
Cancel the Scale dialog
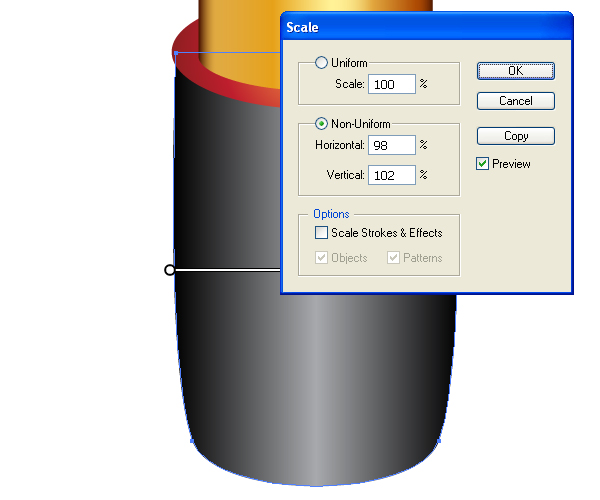(x=515, y=101)
